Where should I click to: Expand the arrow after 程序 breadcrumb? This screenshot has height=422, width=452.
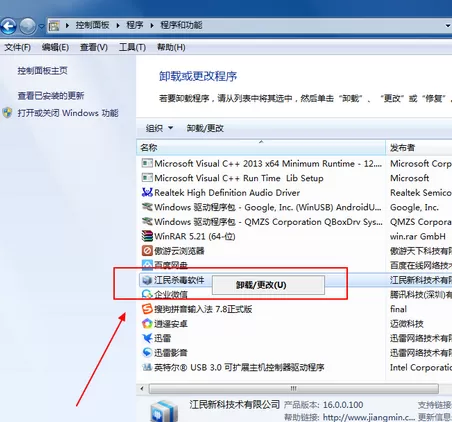point(152,25)
